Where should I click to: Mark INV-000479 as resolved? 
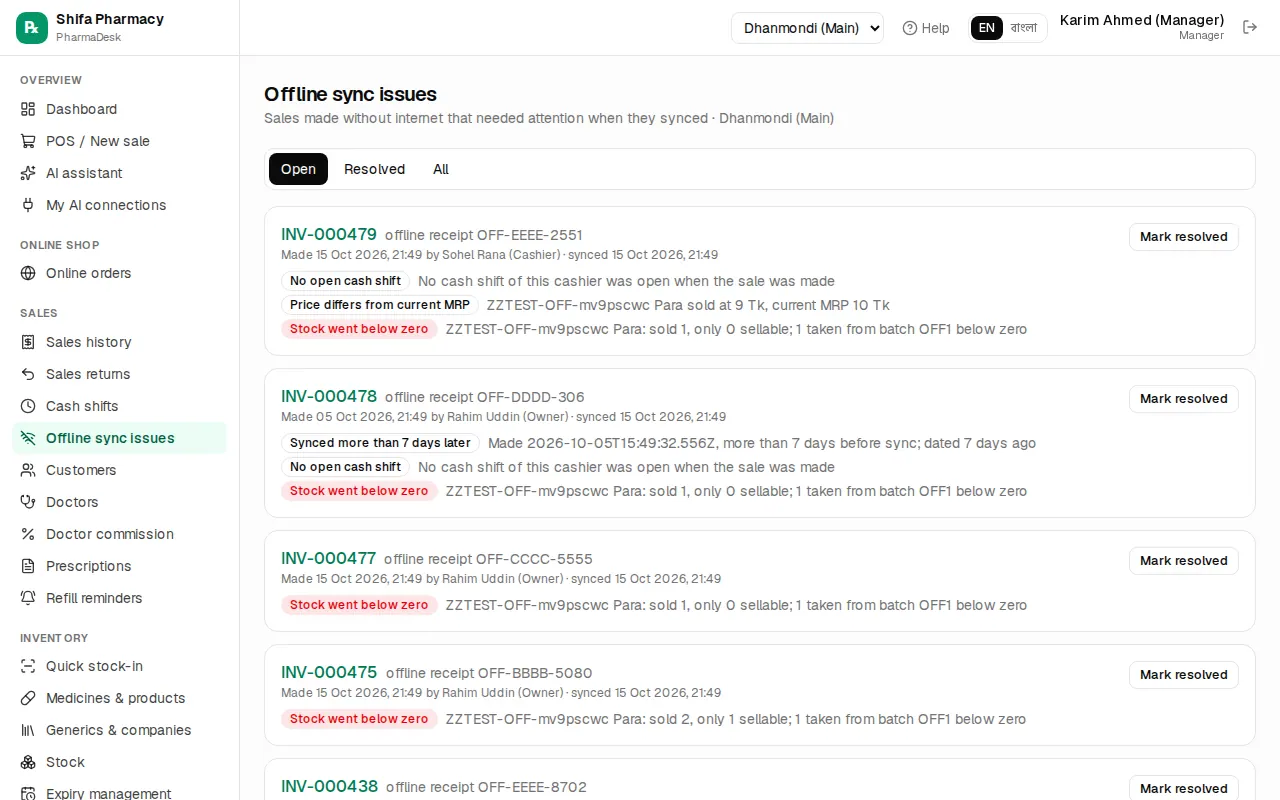[1184, 237]
